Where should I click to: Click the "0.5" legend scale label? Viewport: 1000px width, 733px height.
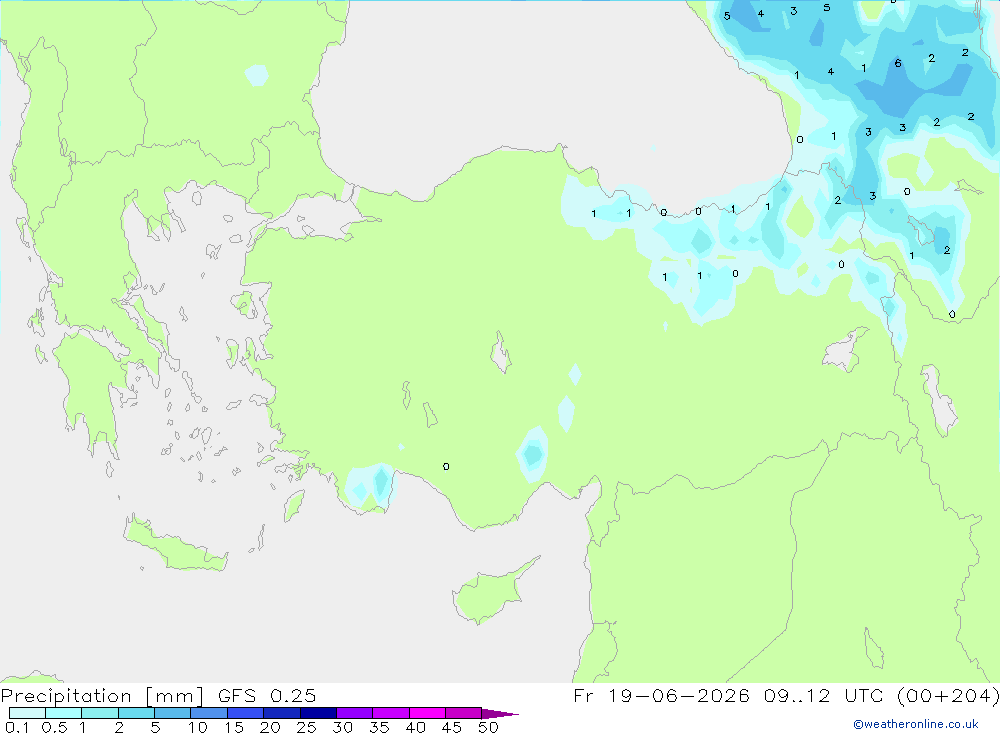[x=54, y=727]
